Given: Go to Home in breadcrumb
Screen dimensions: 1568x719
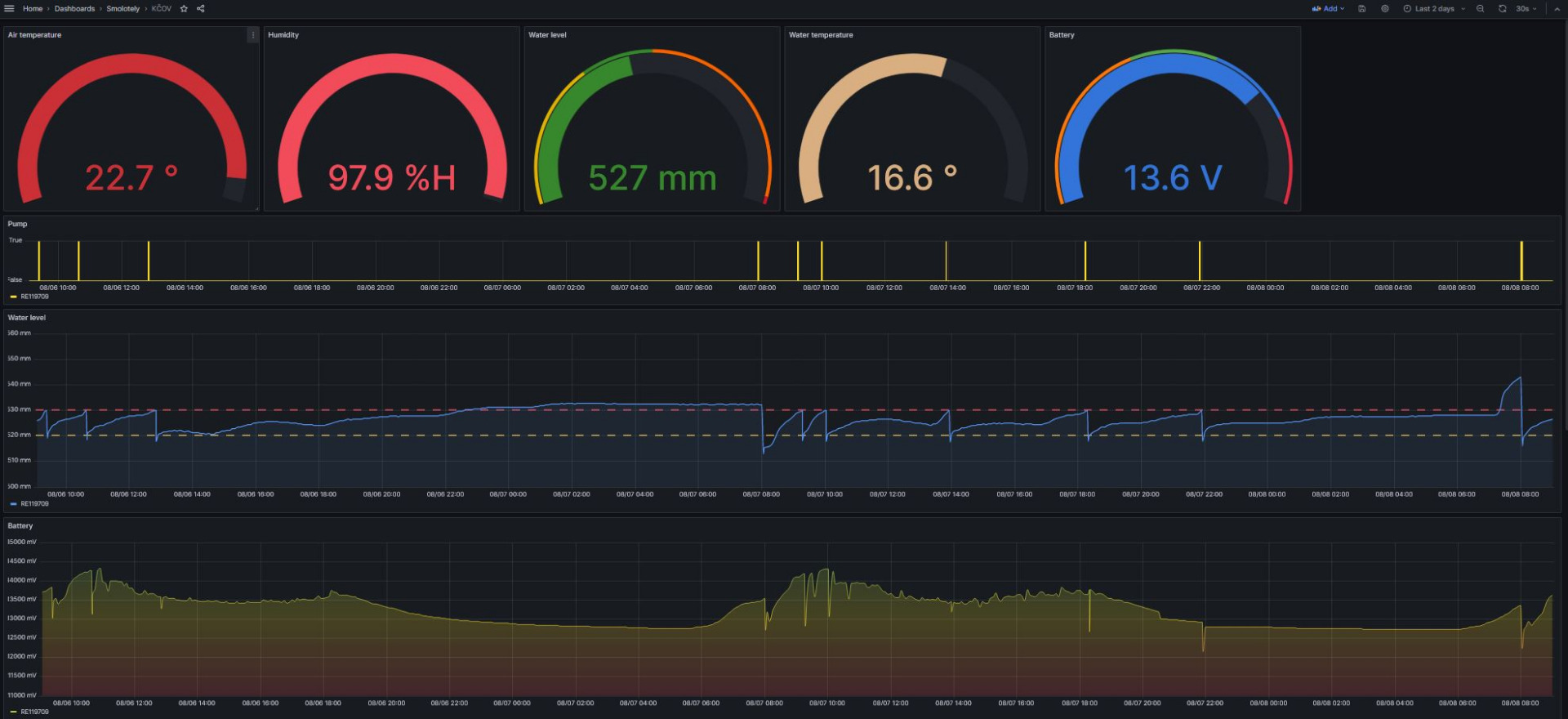Looking at the screenshot, I should tap(33, 9).
